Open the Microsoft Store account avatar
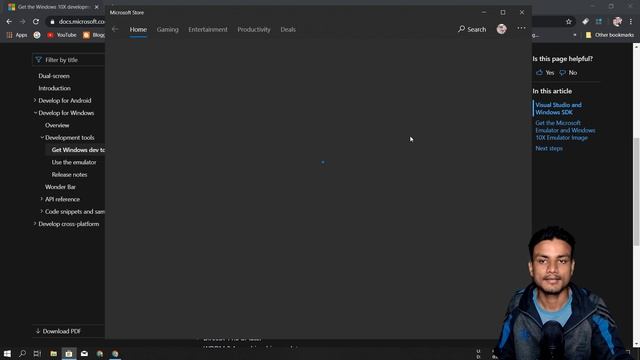This screenshot has height=360, width=640. [x=501, y=29]
